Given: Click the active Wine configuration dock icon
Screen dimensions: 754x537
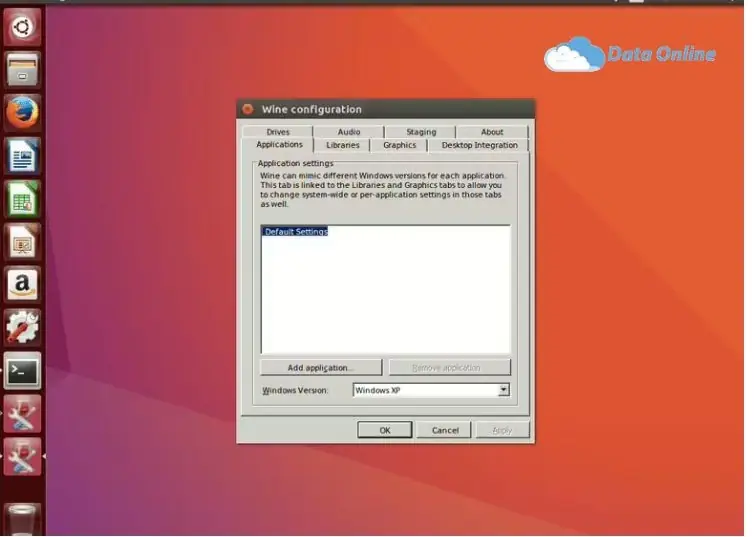Looking at the screenshot, I should (x=22, y=457).
